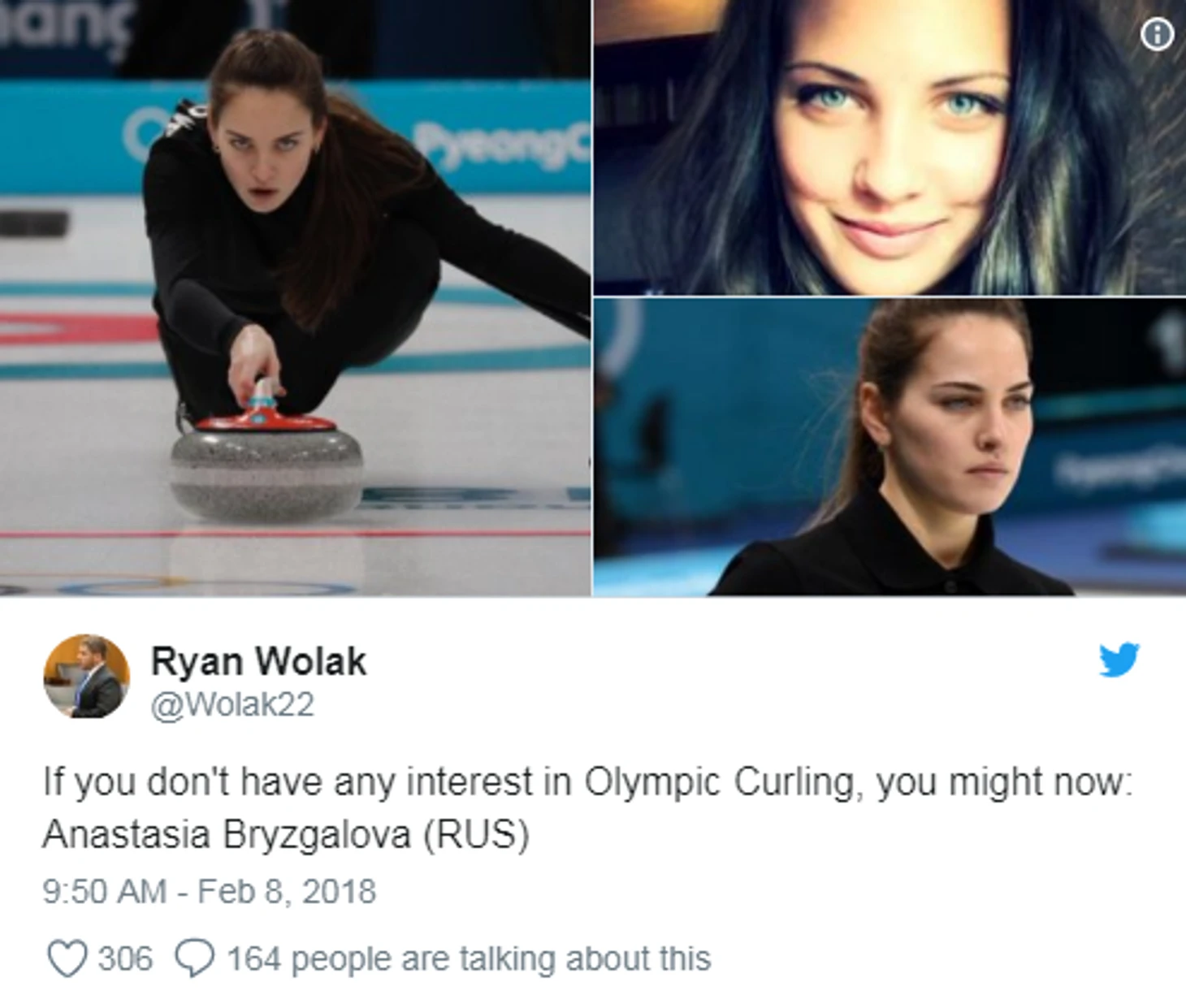Click the tweet's first line about Olympic Curling
Image resolution: width=1186 pixels, height=1008 pixels.
[587, 782]
